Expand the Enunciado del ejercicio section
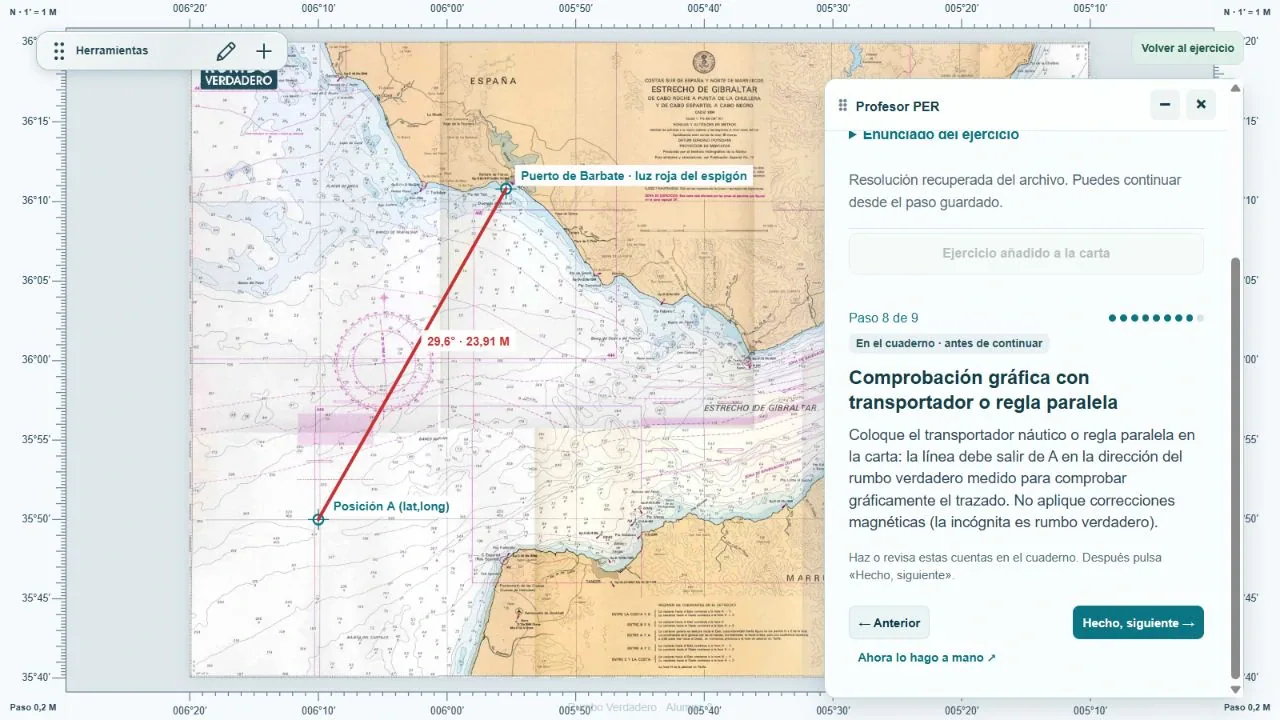Viewport: 1280px width, 720px height. [x=934, y=135]
